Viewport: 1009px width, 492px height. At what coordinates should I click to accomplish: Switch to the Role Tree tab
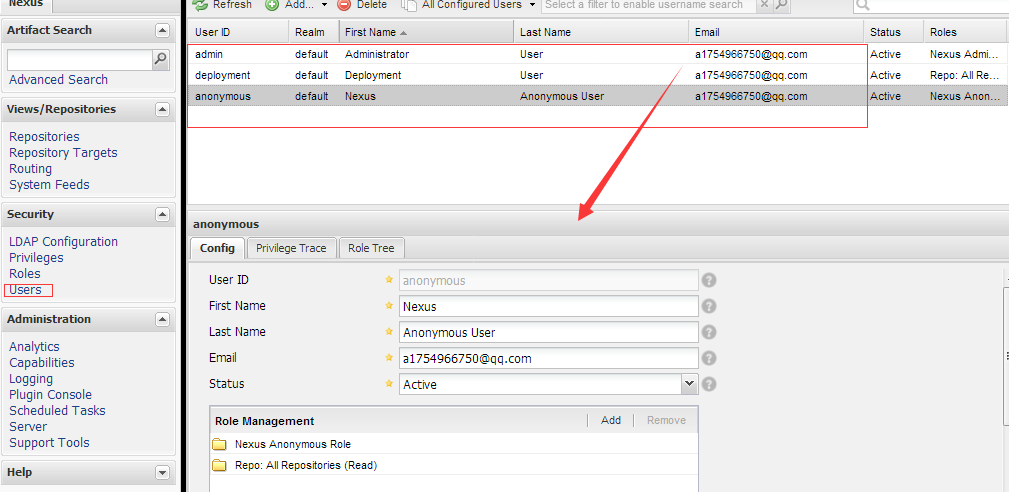click(371, 248)
